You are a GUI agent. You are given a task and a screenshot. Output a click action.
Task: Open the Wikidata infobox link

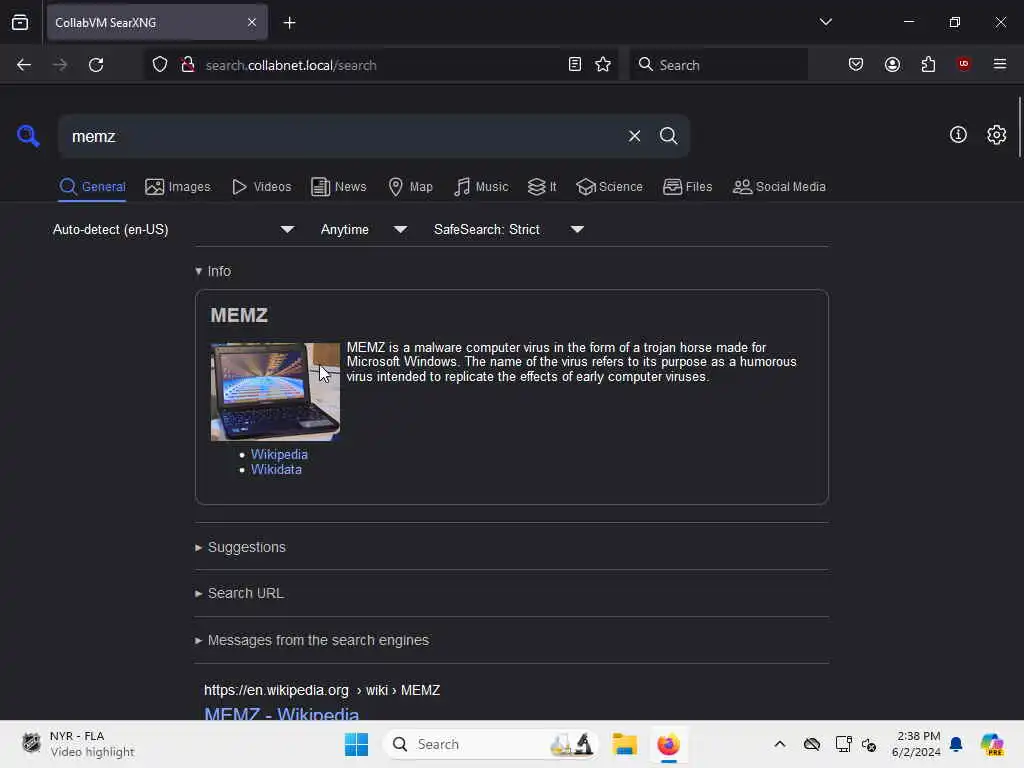[276, 469]
